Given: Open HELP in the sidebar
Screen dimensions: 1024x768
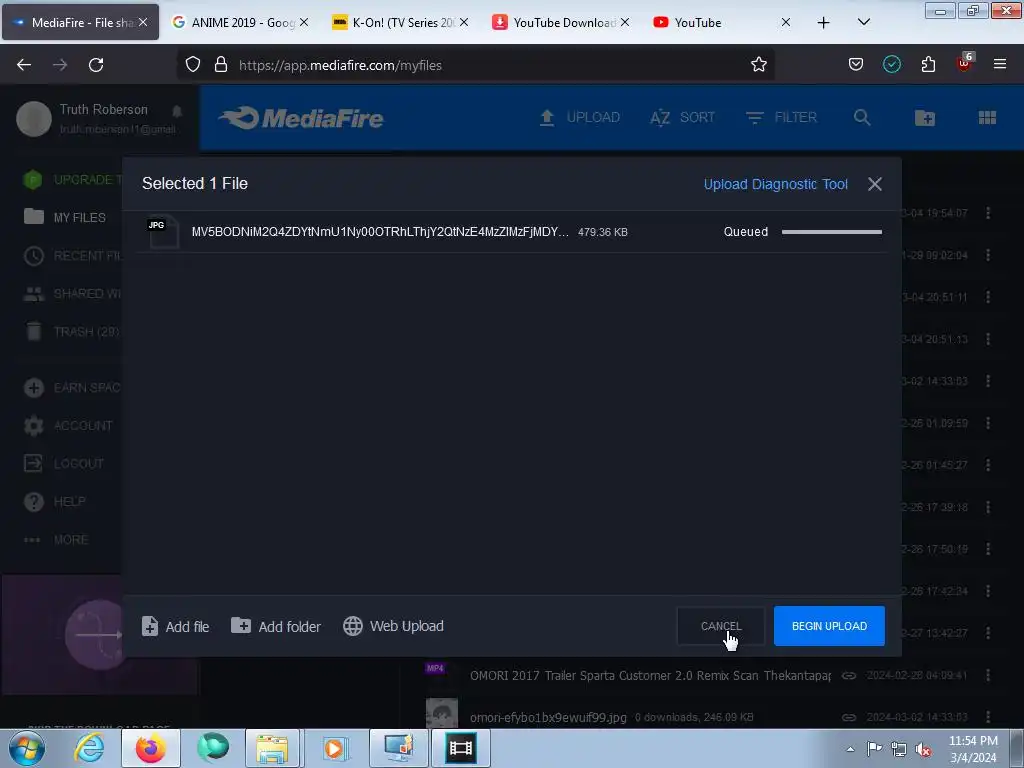Looking at the screenshot, I should click(55, 502).
